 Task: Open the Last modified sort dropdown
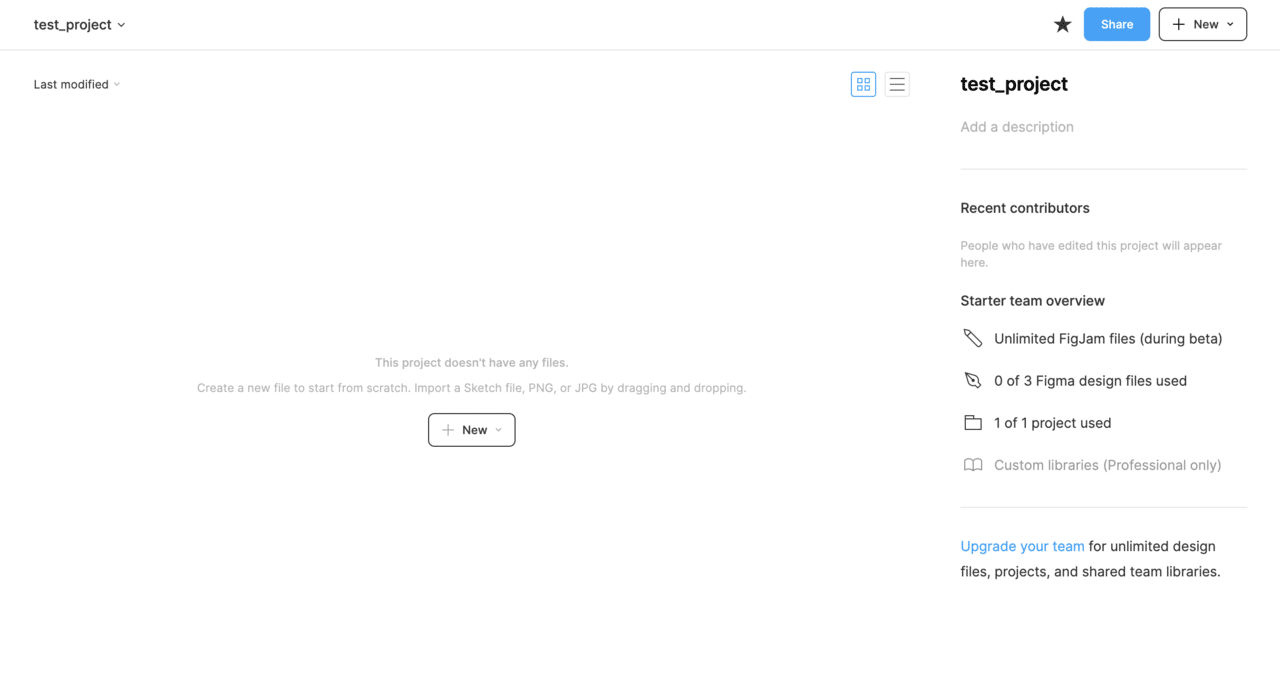77,85
